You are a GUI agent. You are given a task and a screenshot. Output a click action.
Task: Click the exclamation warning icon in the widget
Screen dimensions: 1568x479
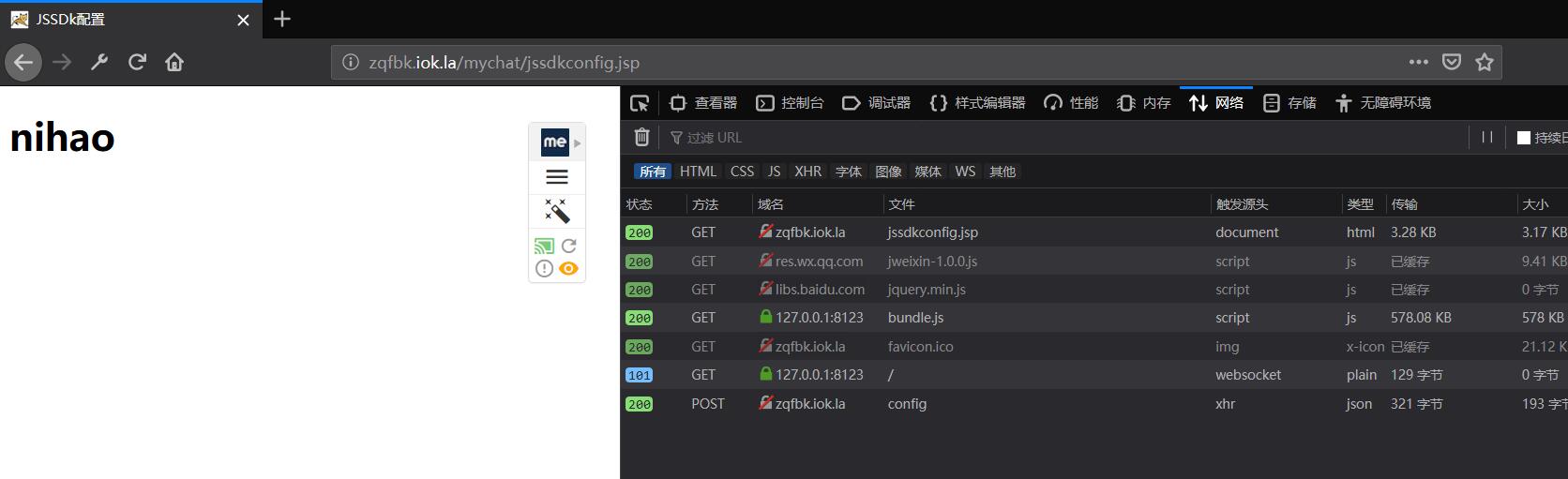click(x=544, y=269)
